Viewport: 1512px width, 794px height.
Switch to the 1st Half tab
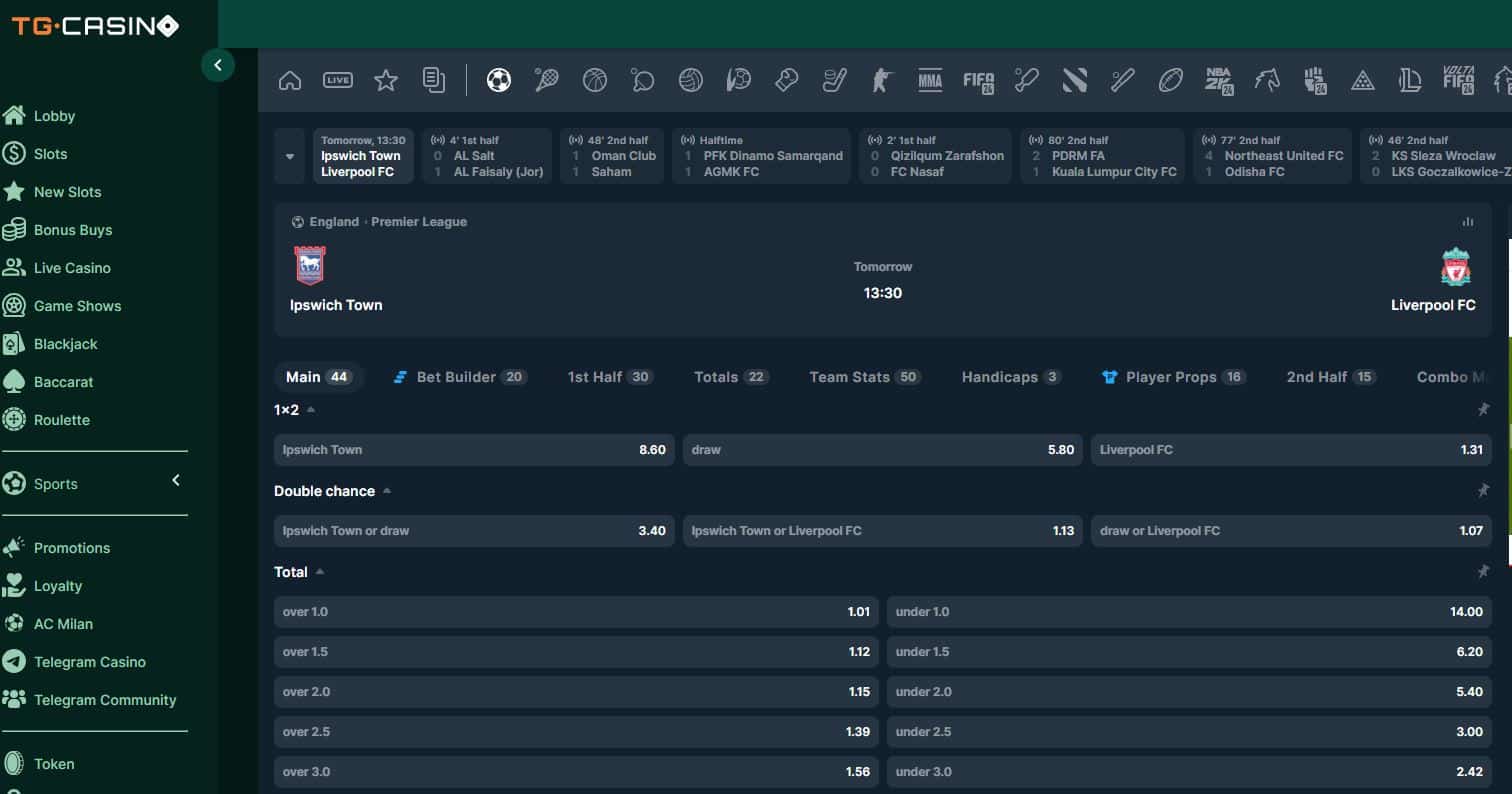click(609, 377)
